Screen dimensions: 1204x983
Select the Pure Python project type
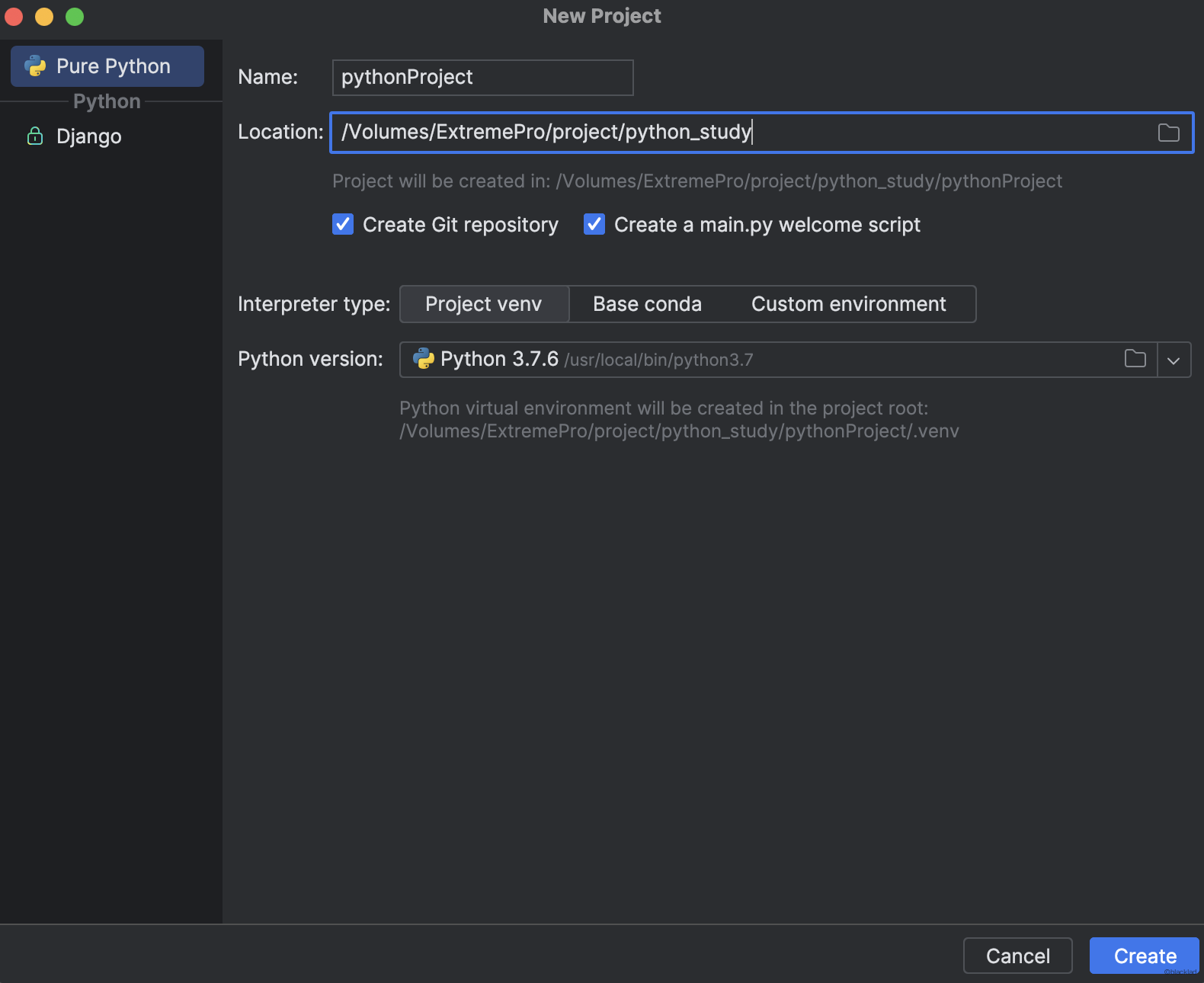[107, 66]
